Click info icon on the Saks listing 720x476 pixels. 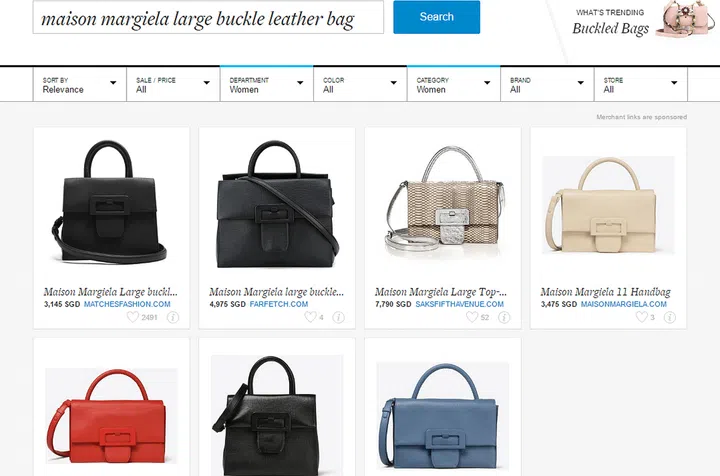[x=504, y=317]
